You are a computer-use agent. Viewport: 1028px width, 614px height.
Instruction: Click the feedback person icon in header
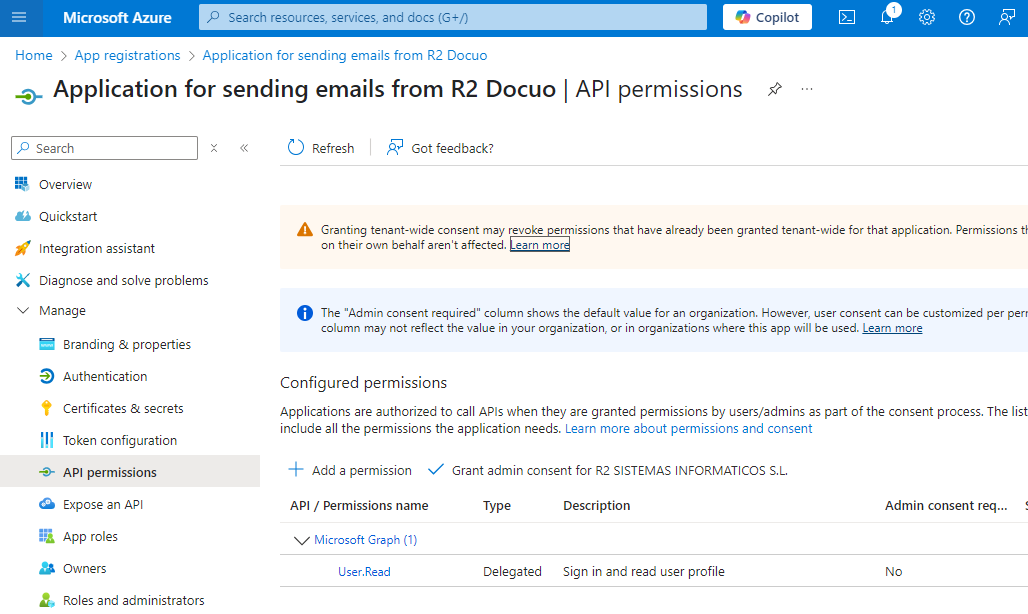[1006, 18]
